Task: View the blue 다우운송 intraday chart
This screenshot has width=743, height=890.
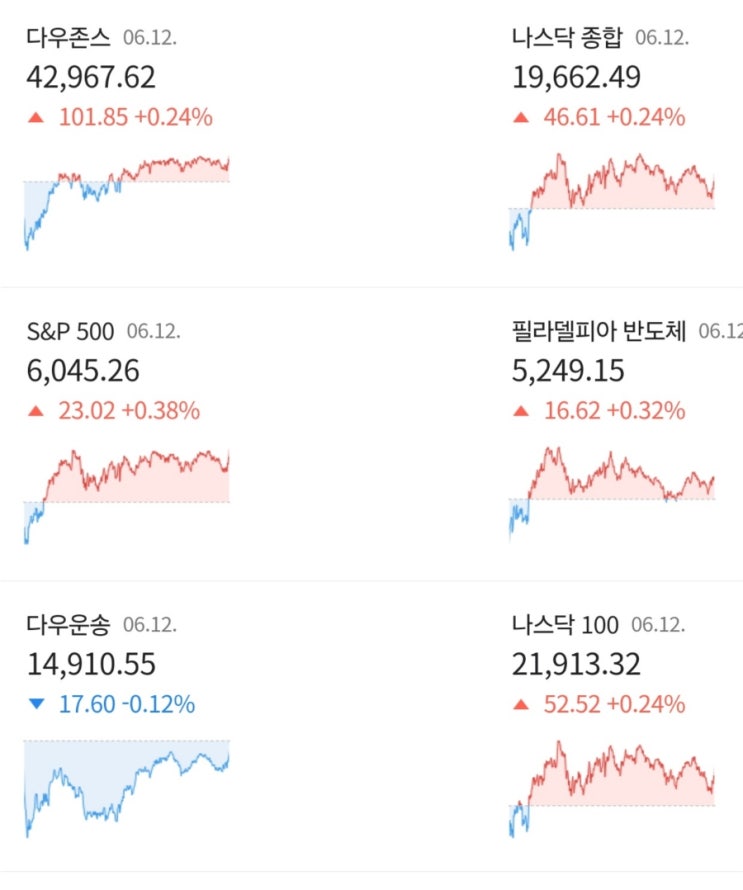Action: pyautogui.click(x=127, y=786)
